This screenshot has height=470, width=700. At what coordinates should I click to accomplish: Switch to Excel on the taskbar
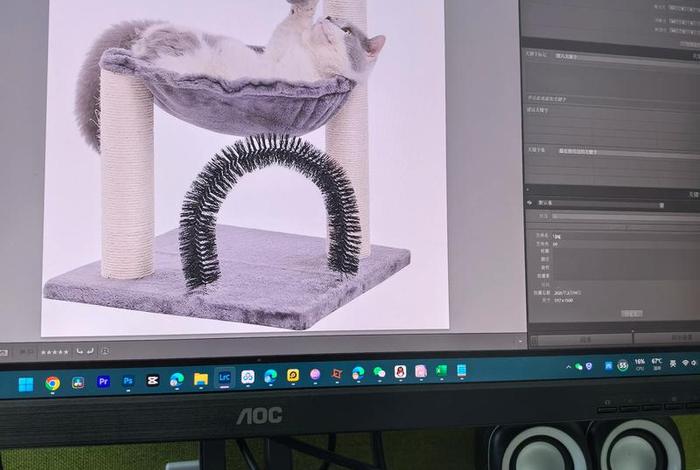[441, 370]
